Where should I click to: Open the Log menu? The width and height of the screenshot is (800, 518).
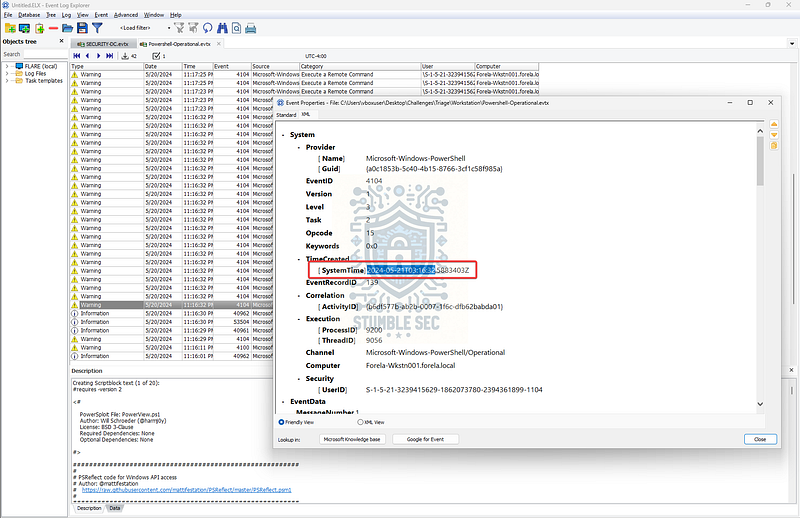(x=66, y=15)
